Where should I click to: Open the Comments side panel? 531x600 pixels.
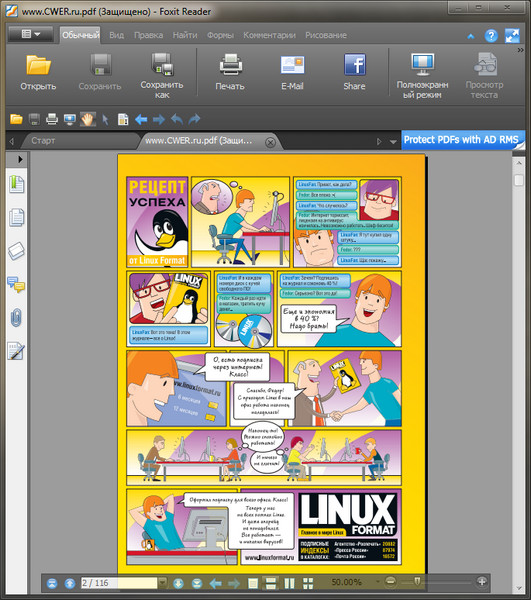coord(16,285)
